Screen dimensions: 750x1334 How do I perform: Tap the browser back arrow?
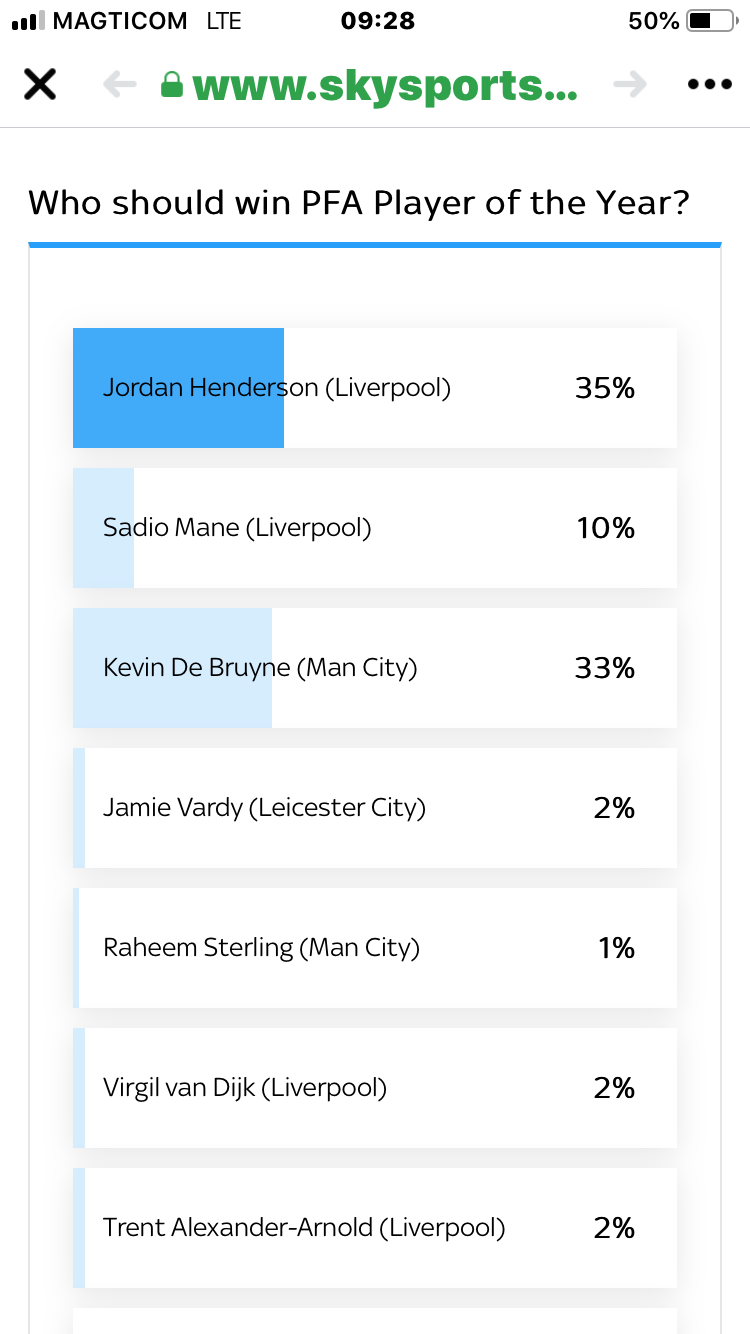pos(120,85)
